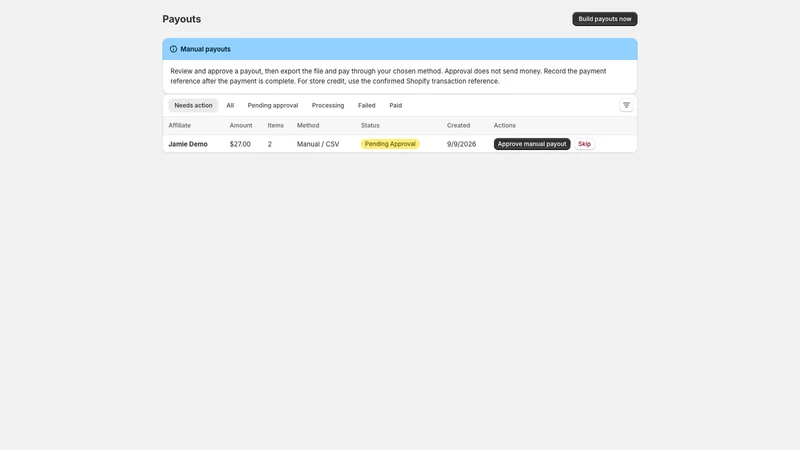
Task: Skip Jamie Demo's payout
Action: 584,144
